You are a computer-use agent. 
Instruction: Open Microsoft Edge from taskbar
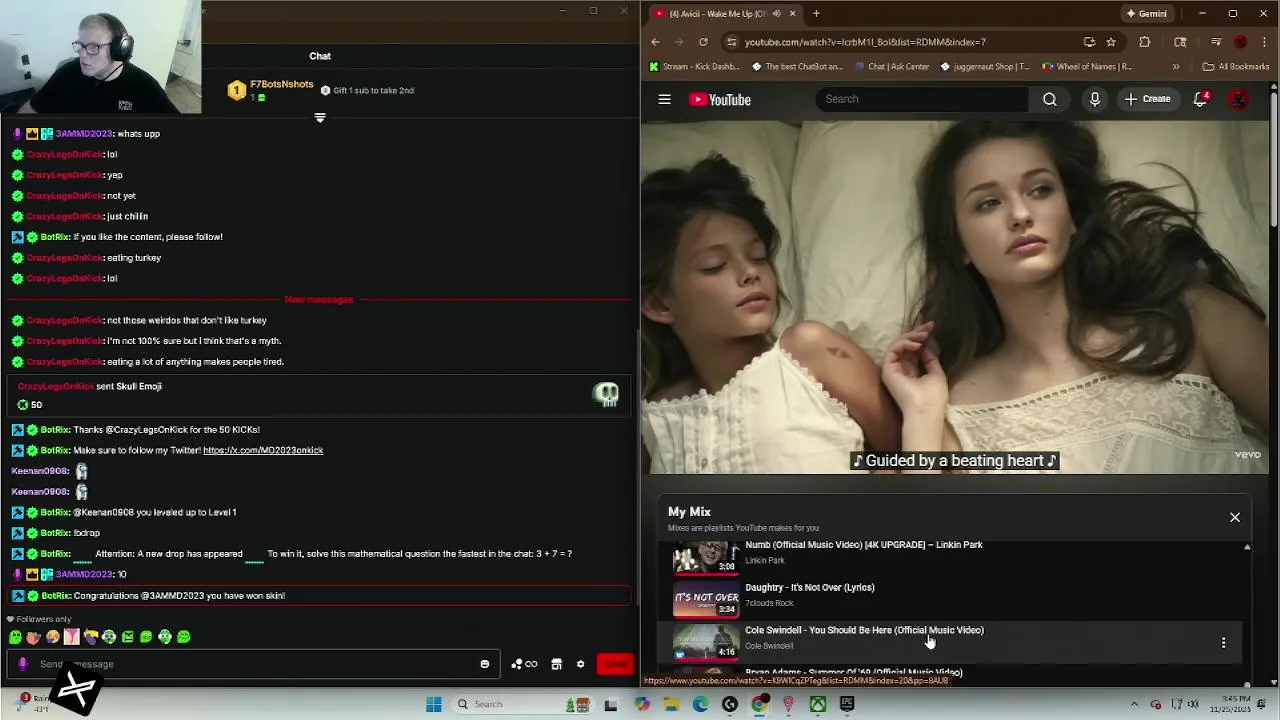tap(700, 704)
